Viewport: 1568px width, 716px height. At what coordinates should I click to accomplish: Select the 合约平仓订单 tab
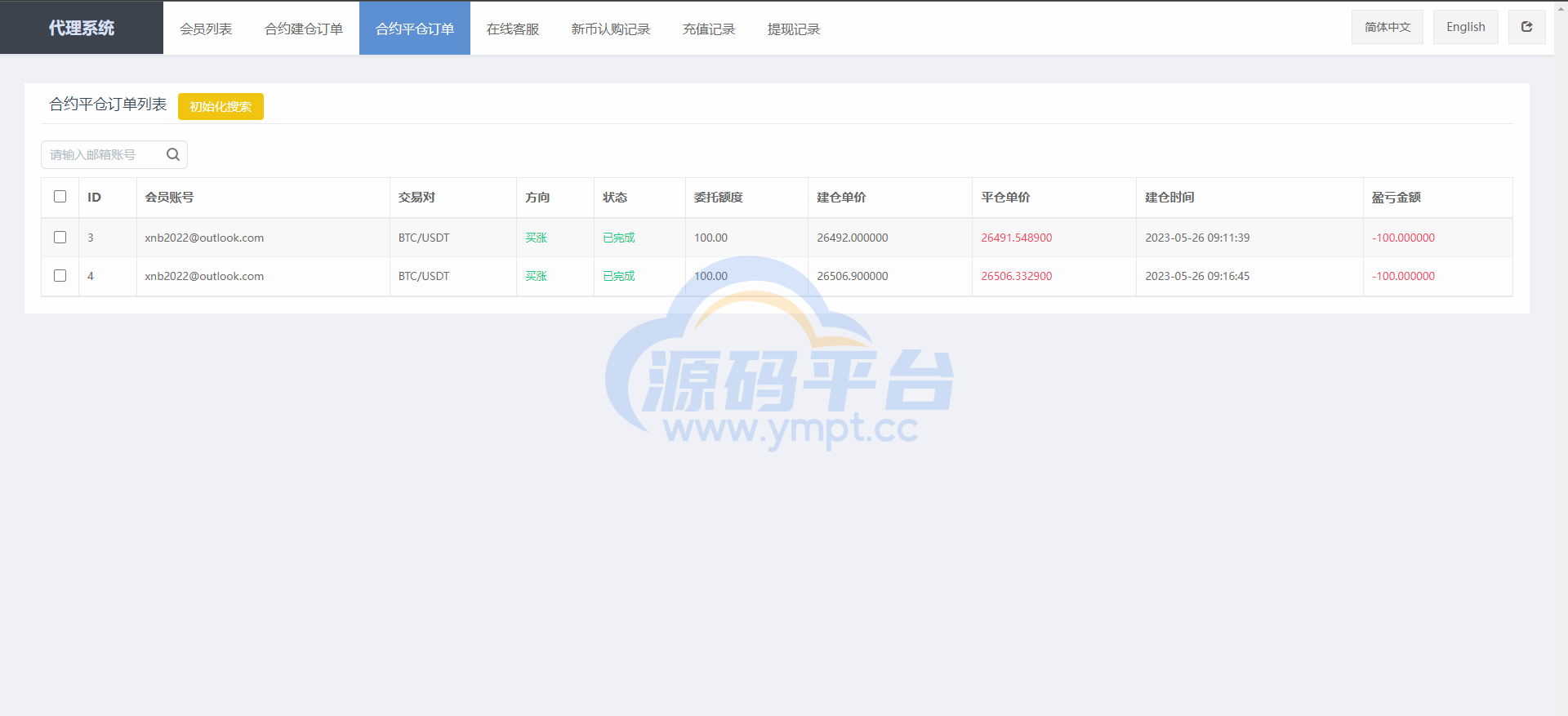(x=415, y=29)
